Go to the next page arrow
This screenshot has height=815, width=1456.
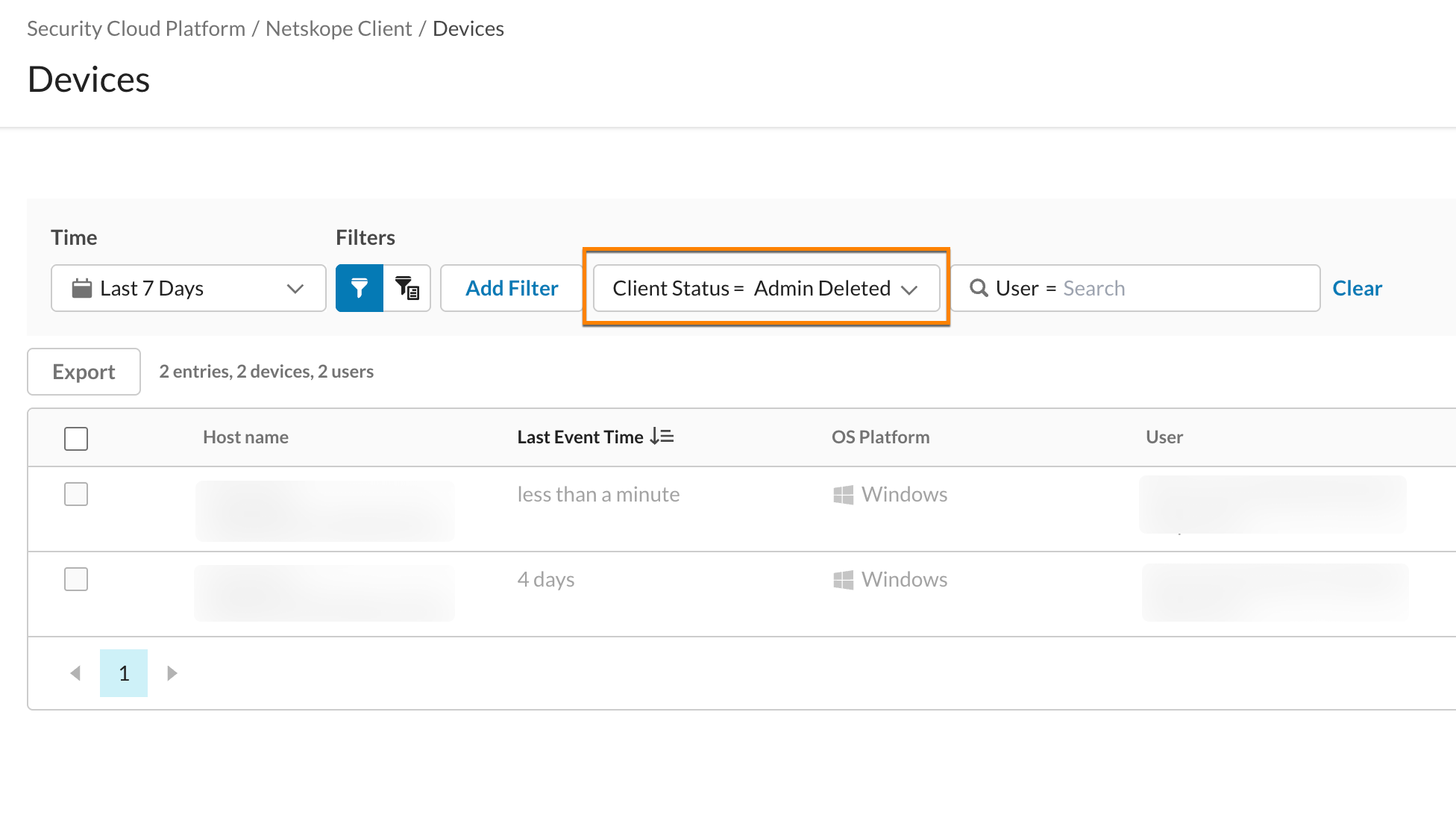point(172,673)
